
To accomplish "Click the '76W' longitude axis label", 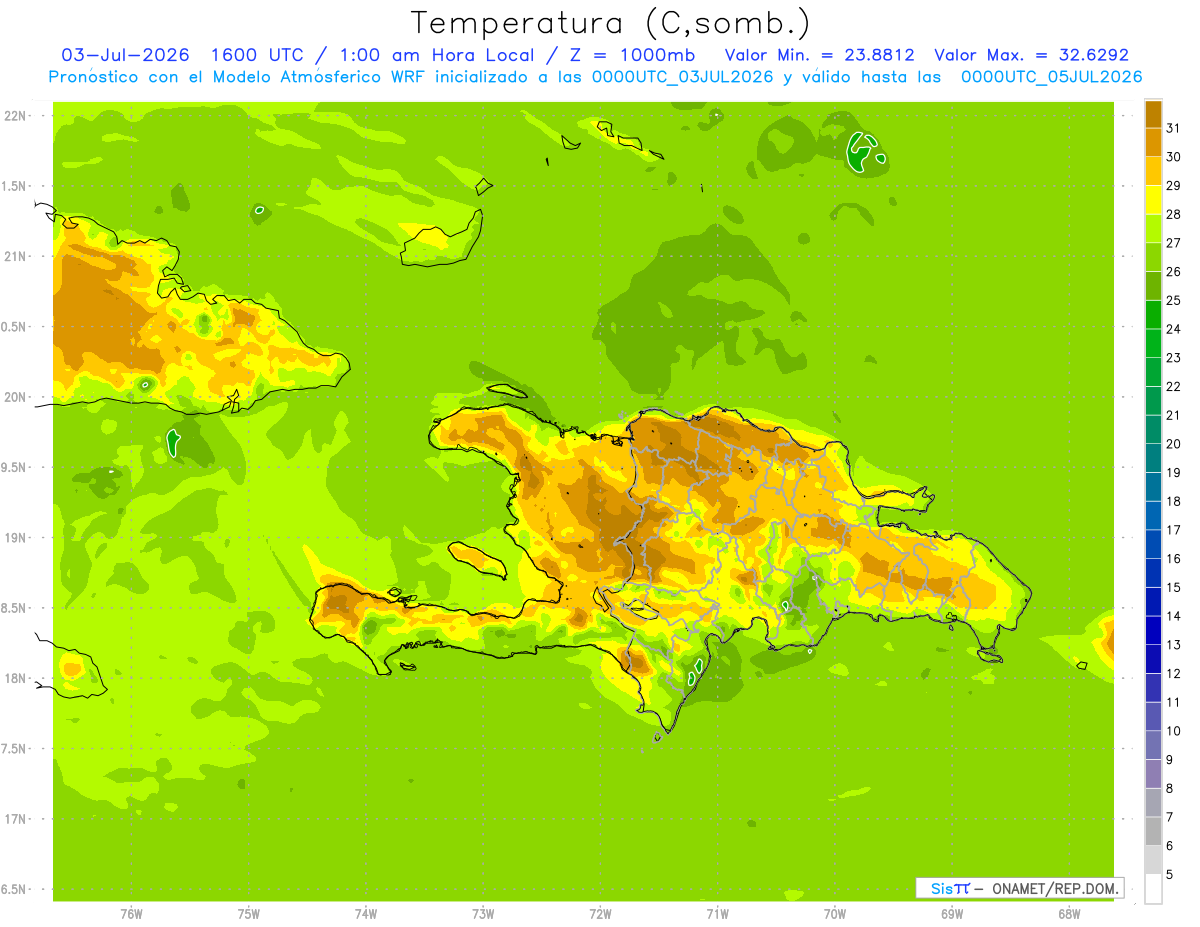I will click(131, 914).
